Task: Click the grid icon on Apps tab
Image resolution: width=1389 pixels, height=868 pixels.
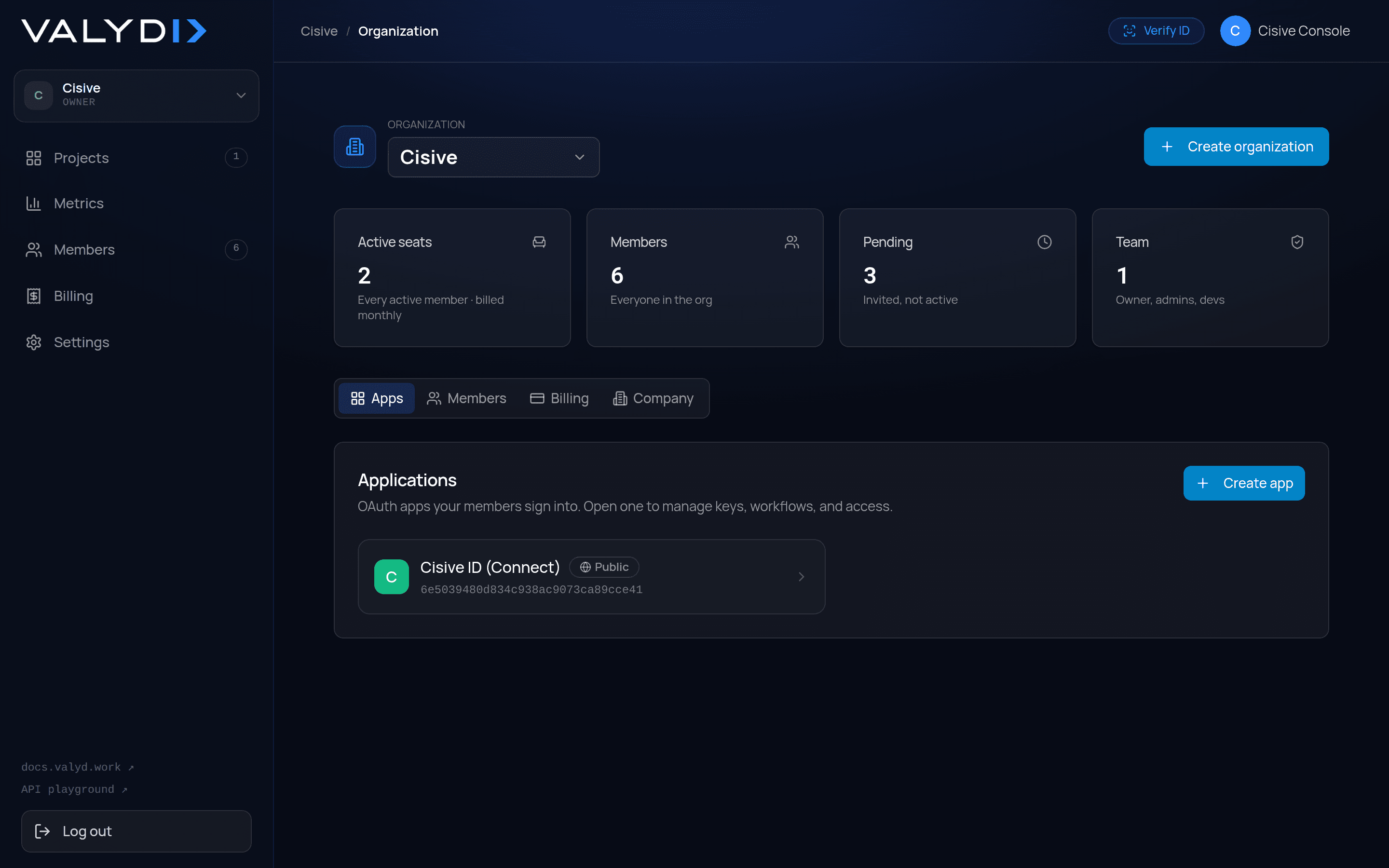Action: 357,398
